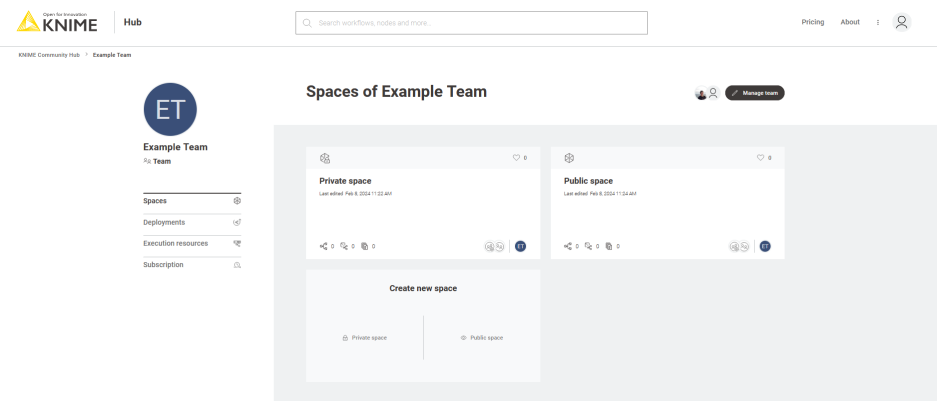Like the Public space via heart icon
Screen dimensions: 937x401
click(x=761, y=158)
